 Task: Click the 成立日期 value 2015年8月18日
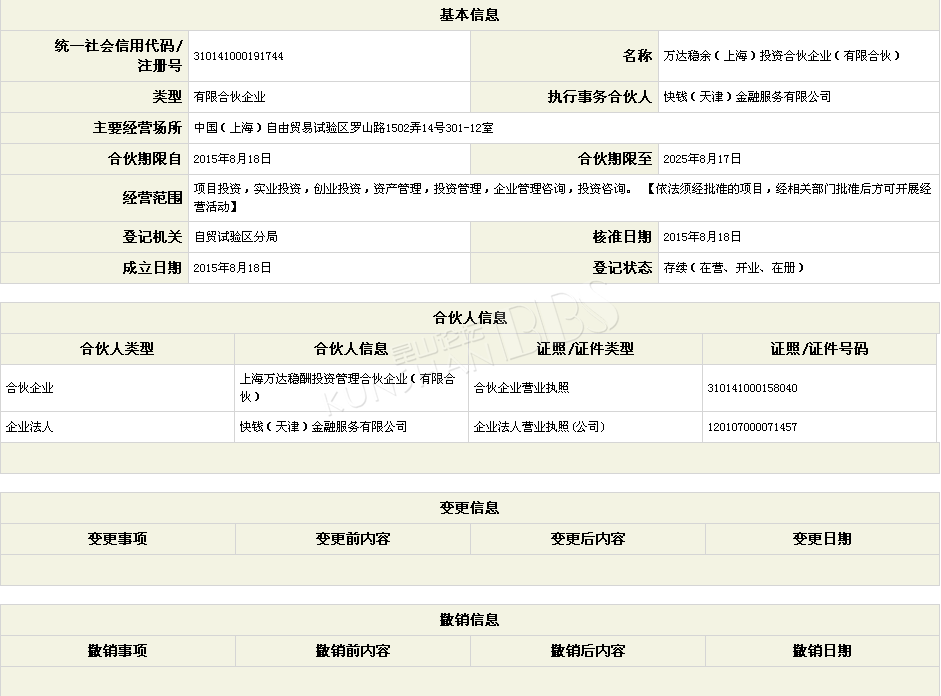point(232,268)
